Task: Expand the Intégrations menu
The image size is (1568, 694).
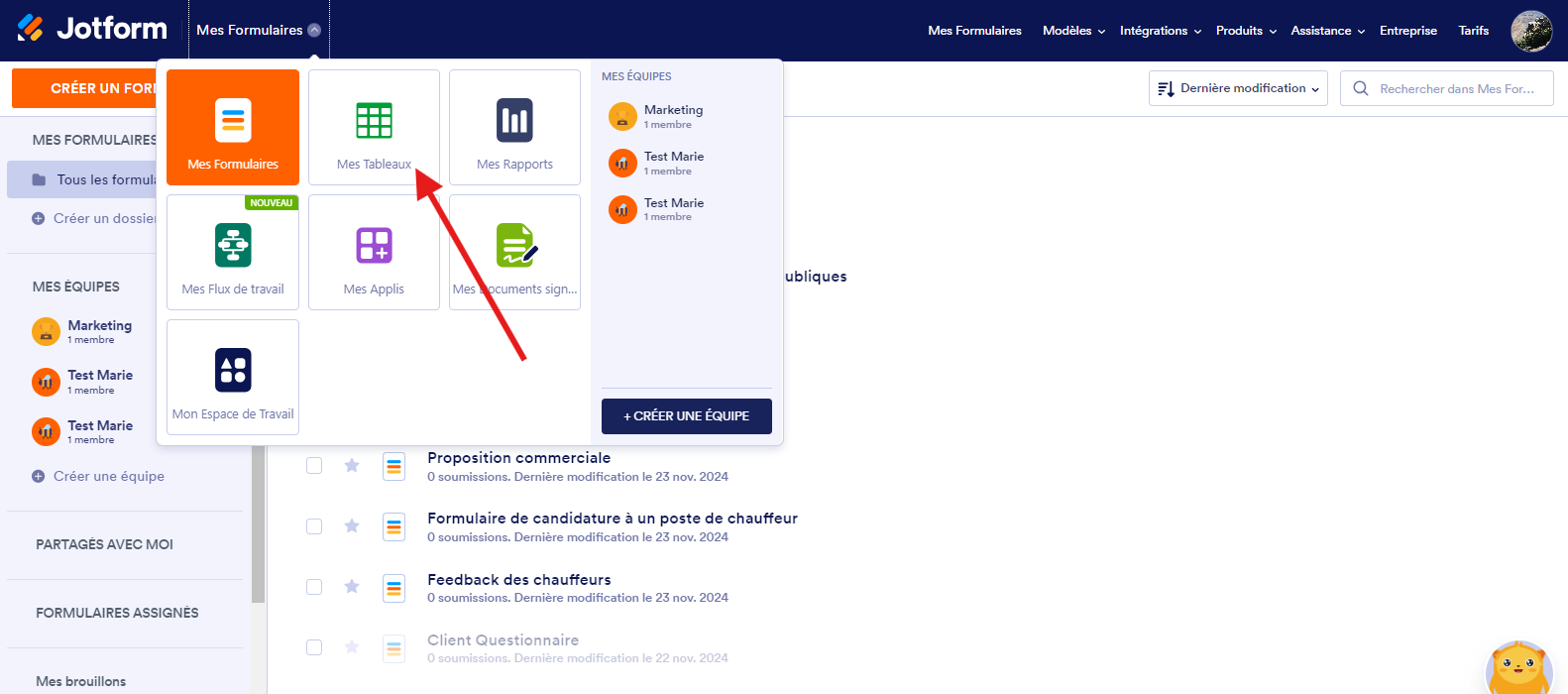Action: 1161,31
